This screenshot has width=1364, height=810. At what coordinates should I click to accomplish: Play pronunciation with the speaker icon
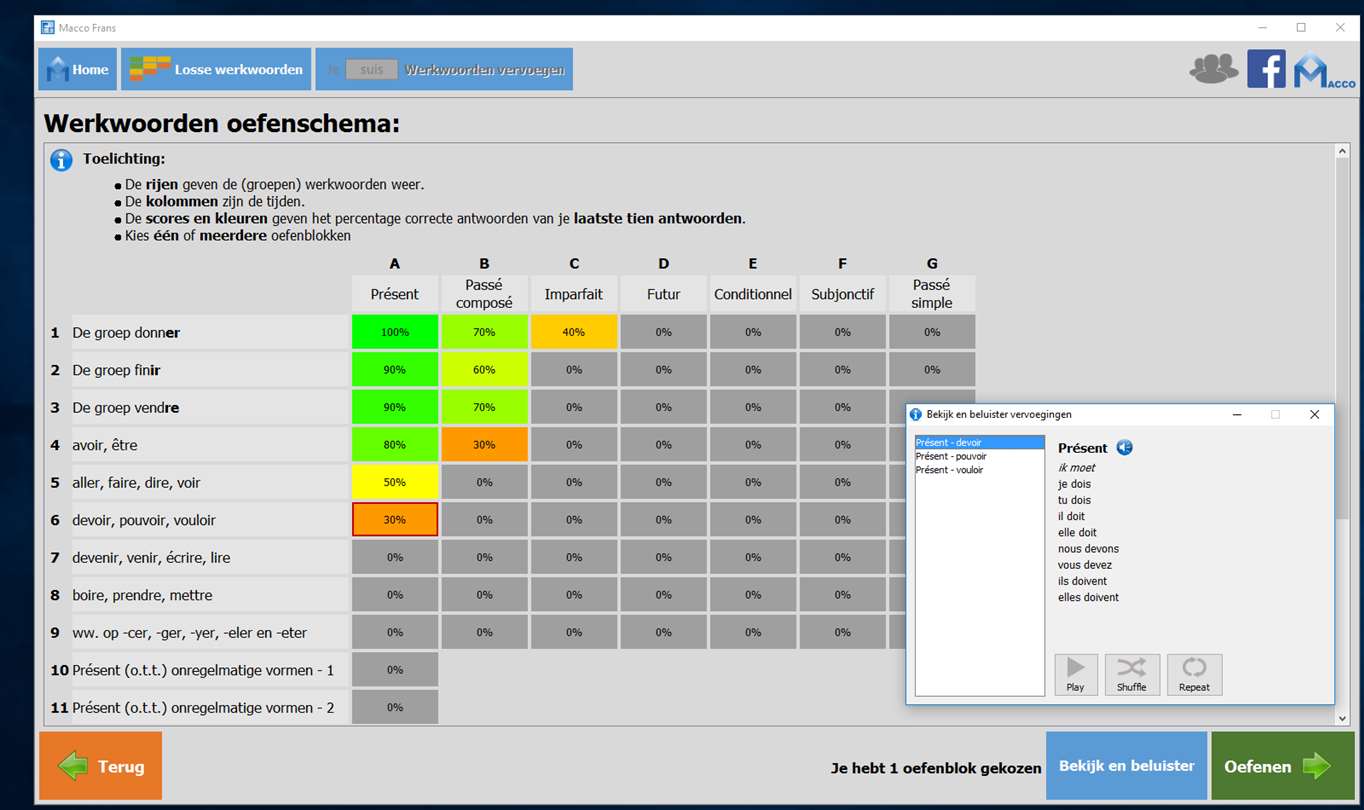[1125, 448]
